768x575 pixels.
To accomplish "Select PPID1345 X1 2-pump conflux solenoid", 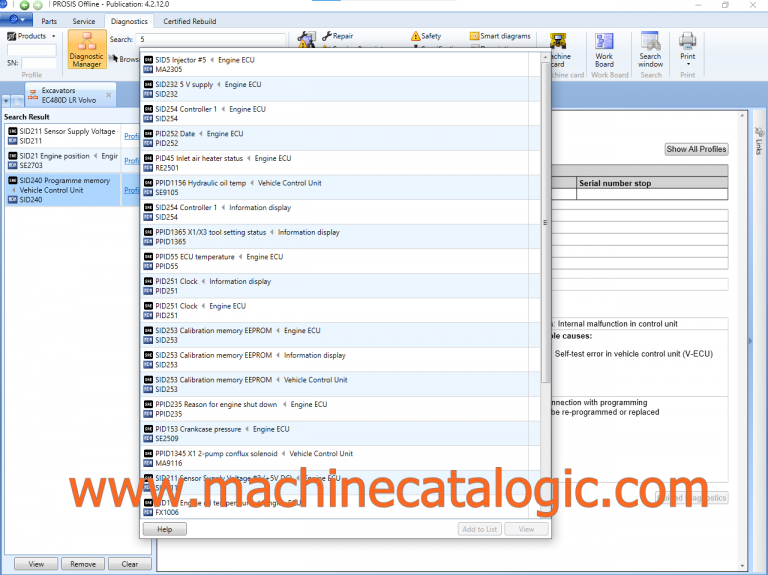I will pyautogui.click(x=341, y=458).
